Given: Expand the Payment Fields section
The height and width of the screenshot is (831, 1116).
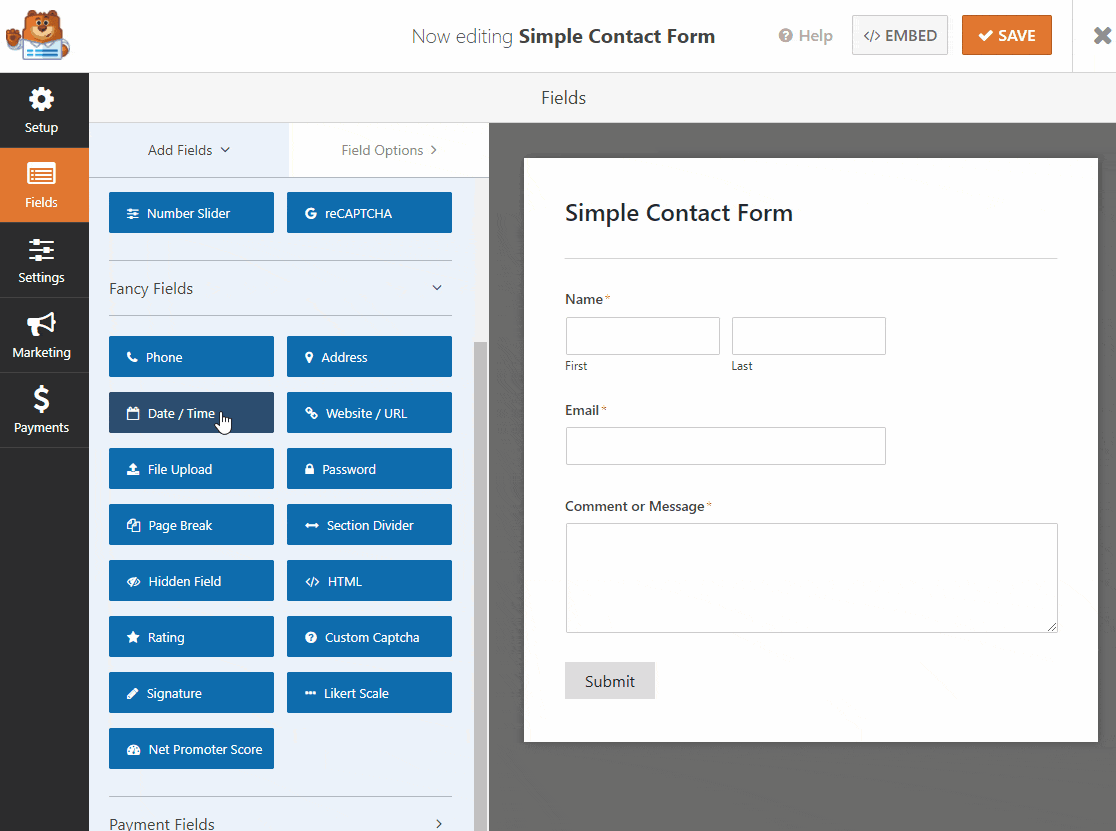Looking at the screenshot, I should click(280, 823).
